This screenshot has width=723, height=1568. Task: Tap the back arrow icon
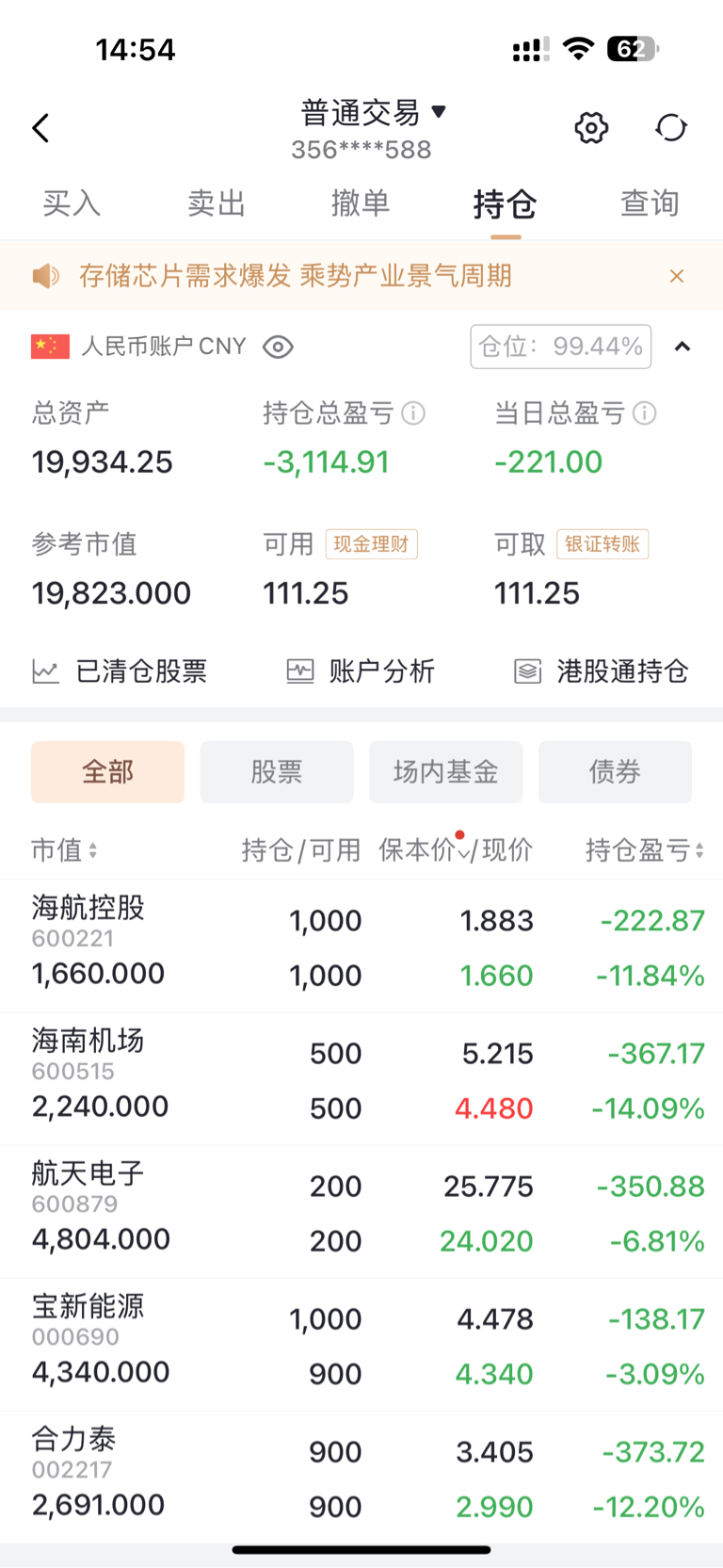40,128
